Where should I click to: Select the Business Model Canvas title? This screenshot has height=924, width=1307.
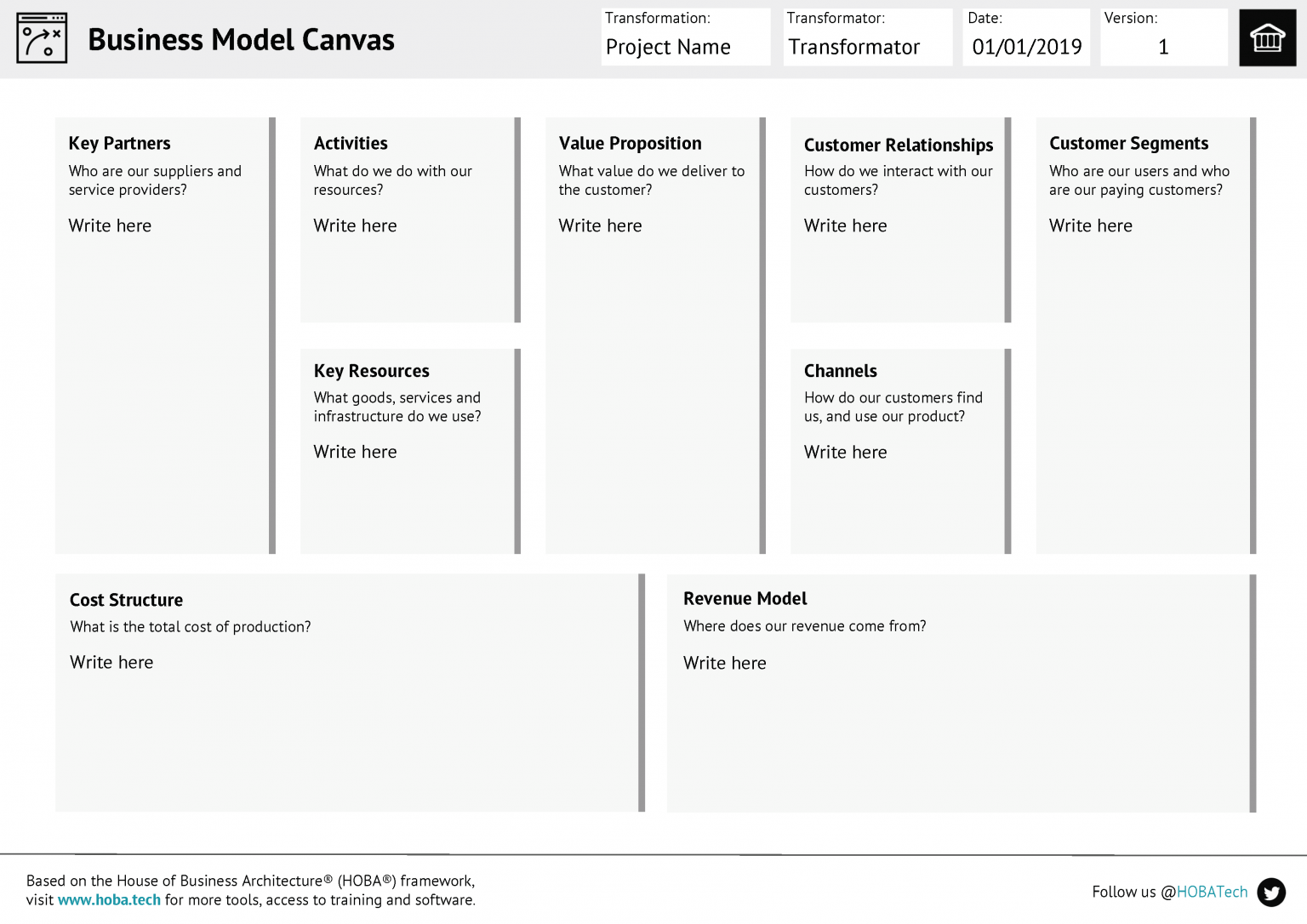point(242,39)
